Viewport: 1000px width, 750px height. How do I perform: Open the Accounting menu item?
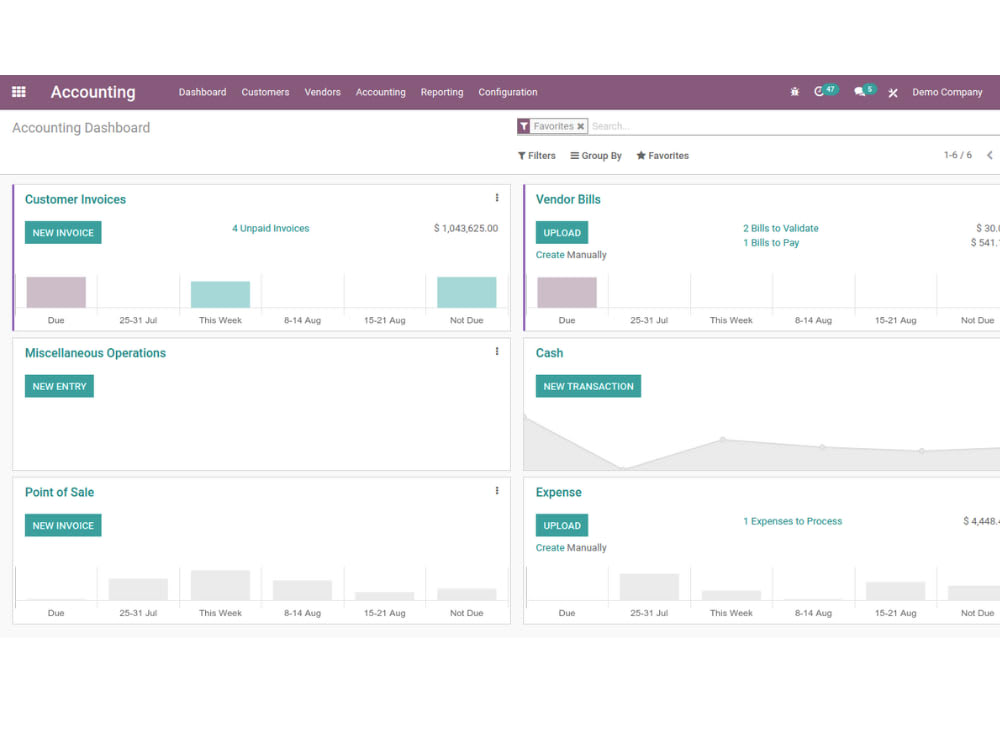coord(381,92)
